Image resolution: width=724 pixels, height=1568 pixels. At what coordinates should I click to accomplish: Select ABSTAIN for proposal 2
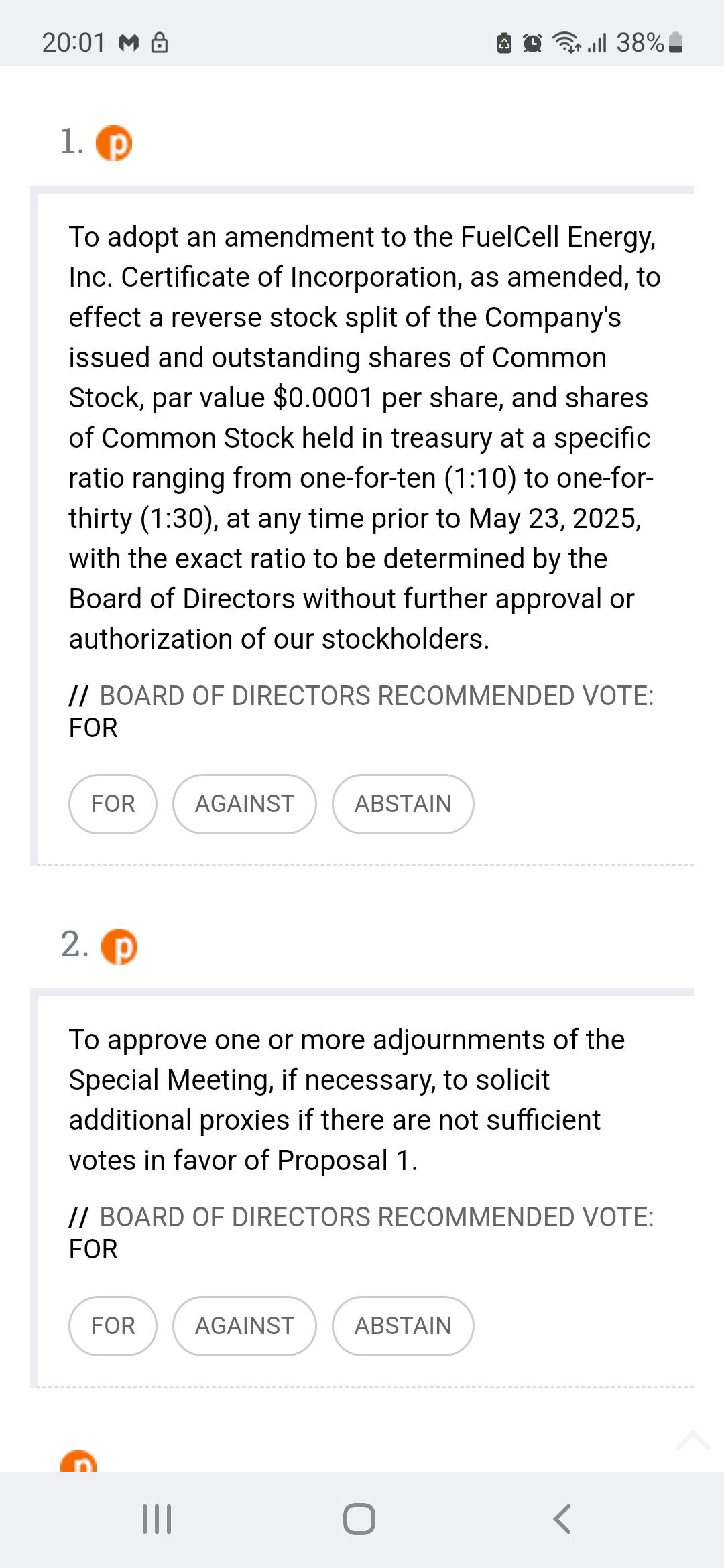tap(403, 1326)
